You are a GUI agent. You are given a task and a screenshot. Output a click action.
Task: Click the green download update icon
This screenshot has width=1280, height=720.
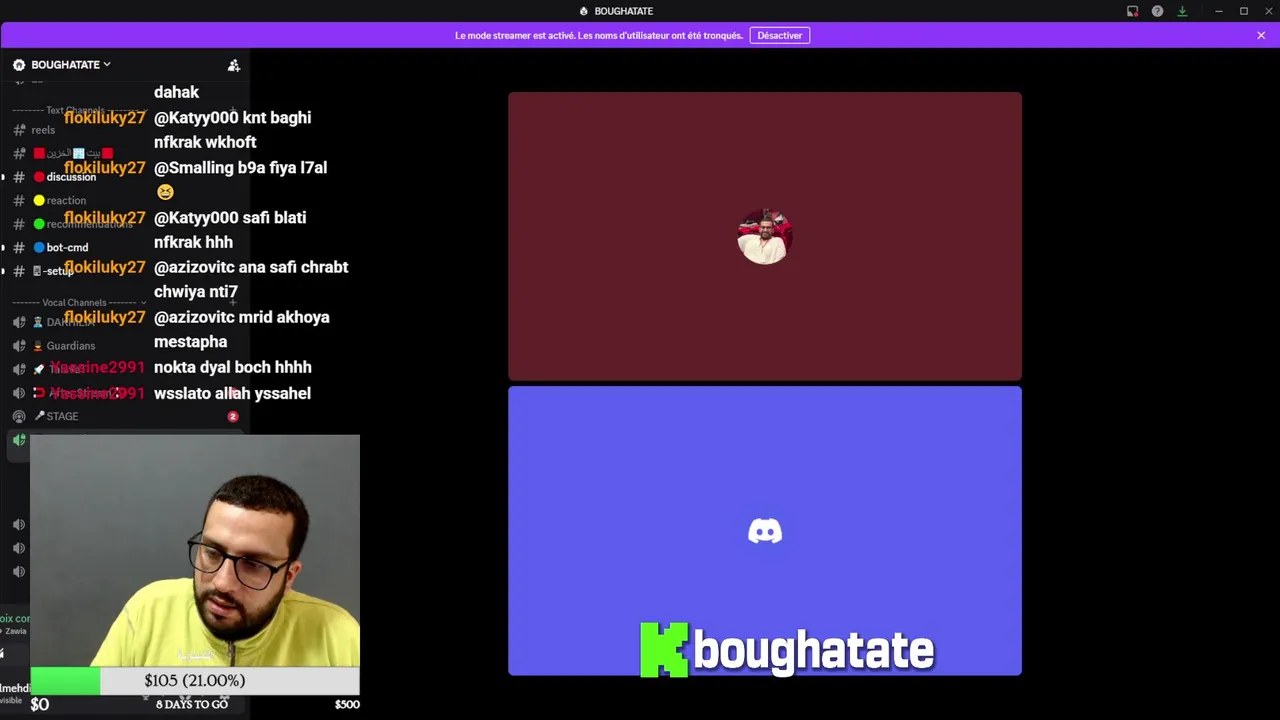pyautogui.click(x=1182, y=11)
